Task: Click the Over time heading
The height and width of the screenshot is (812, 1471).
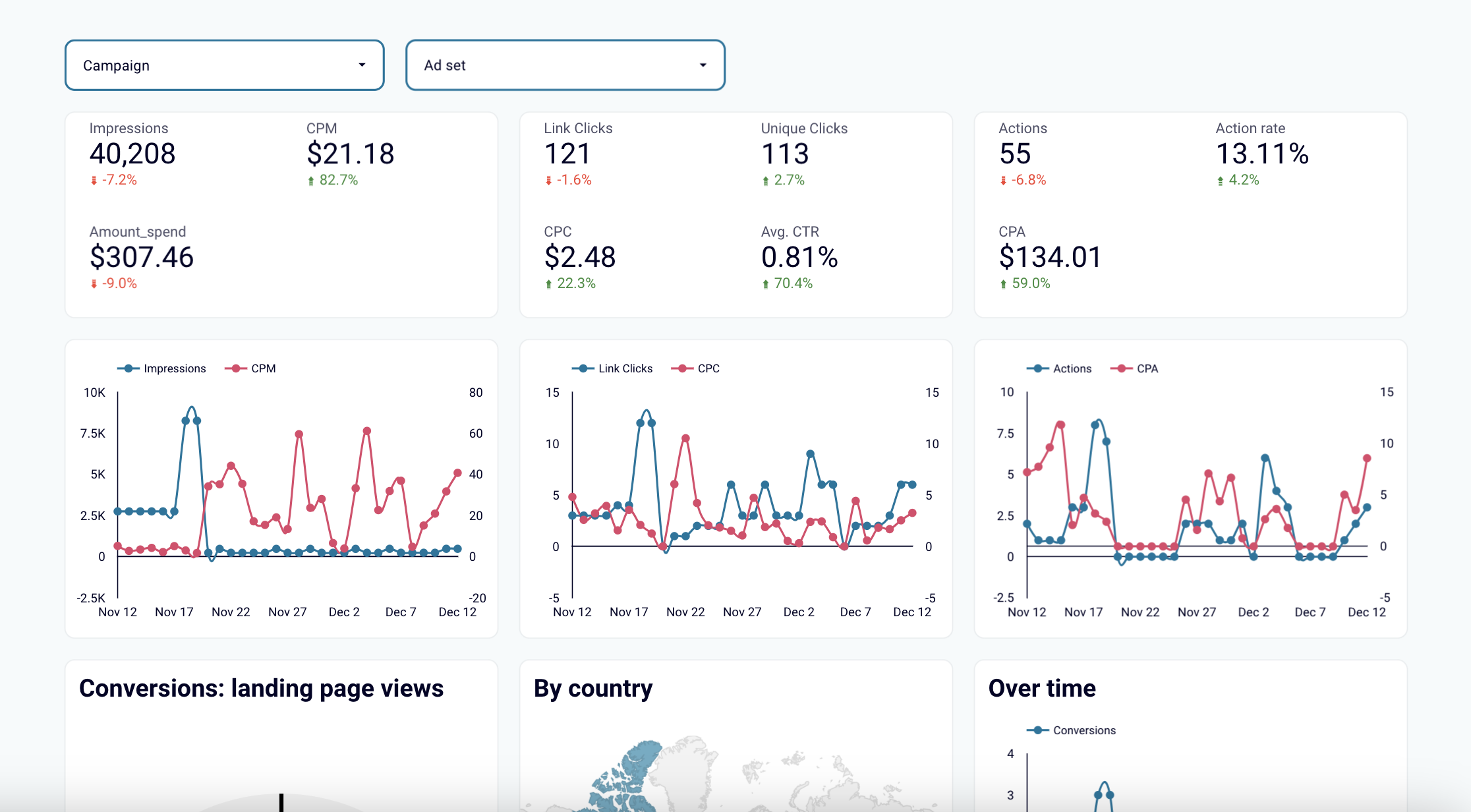Action: click(1042, 689)
